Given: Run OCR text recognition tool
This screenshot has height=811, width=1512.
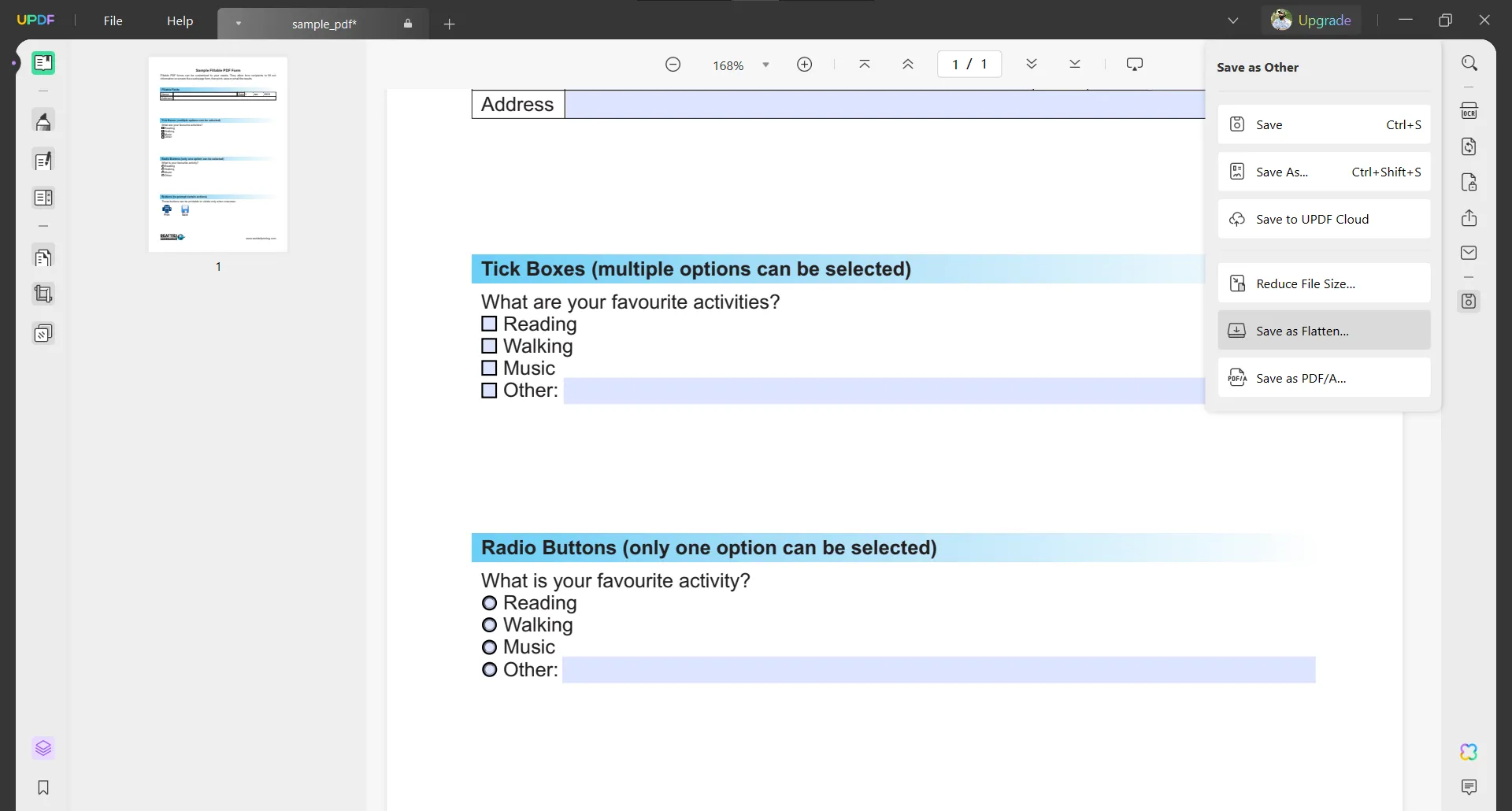Looking at the screenshot, I should pos(1469,111).
